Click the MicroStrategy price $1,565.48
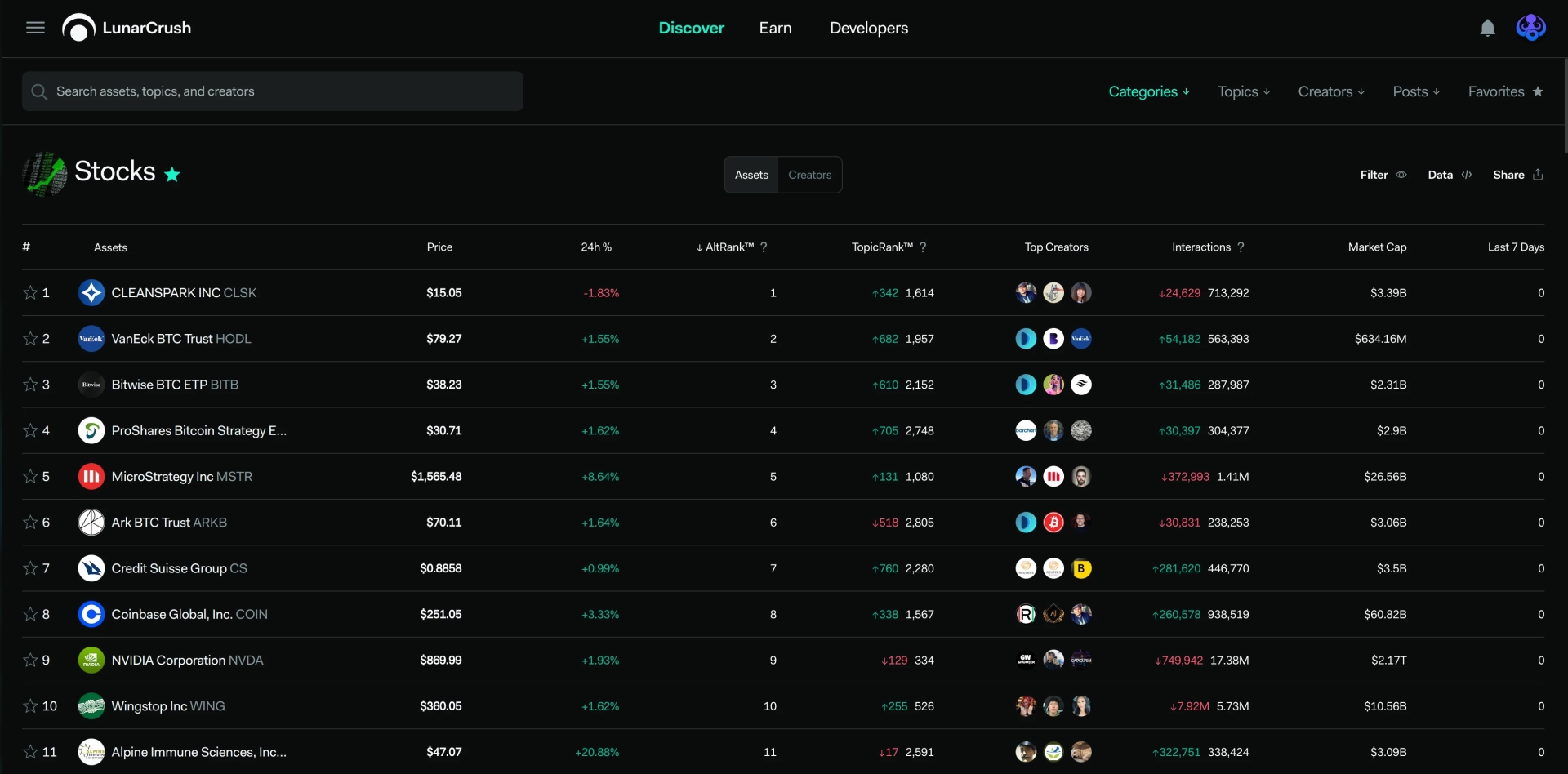 [436, 476]
